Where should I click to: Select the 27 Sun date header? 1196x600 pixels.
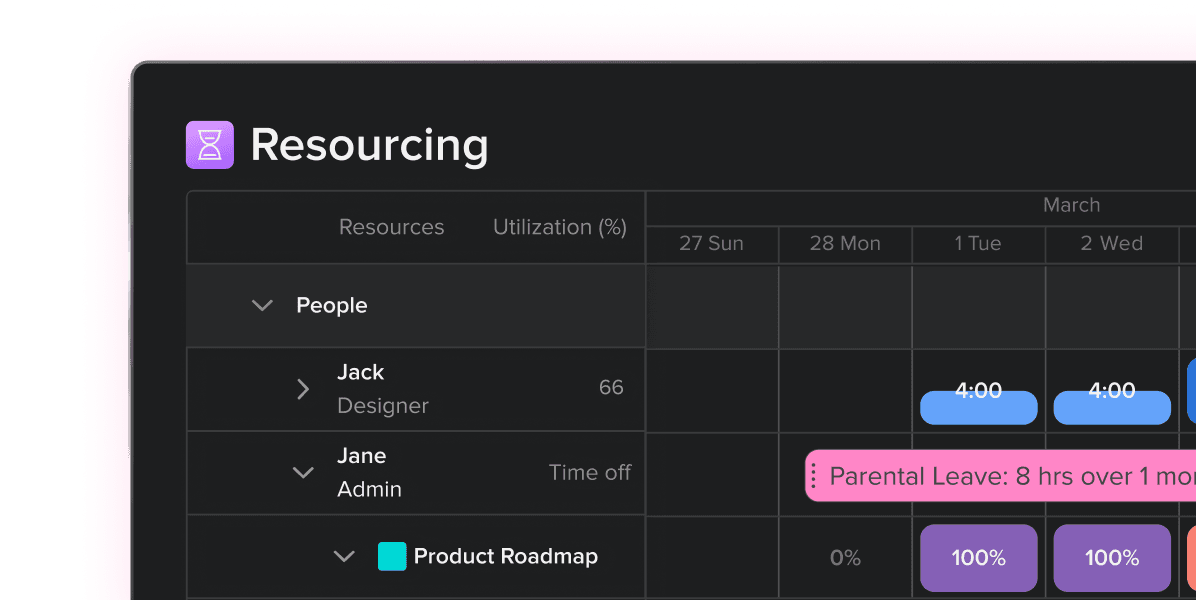pos(712,243)
